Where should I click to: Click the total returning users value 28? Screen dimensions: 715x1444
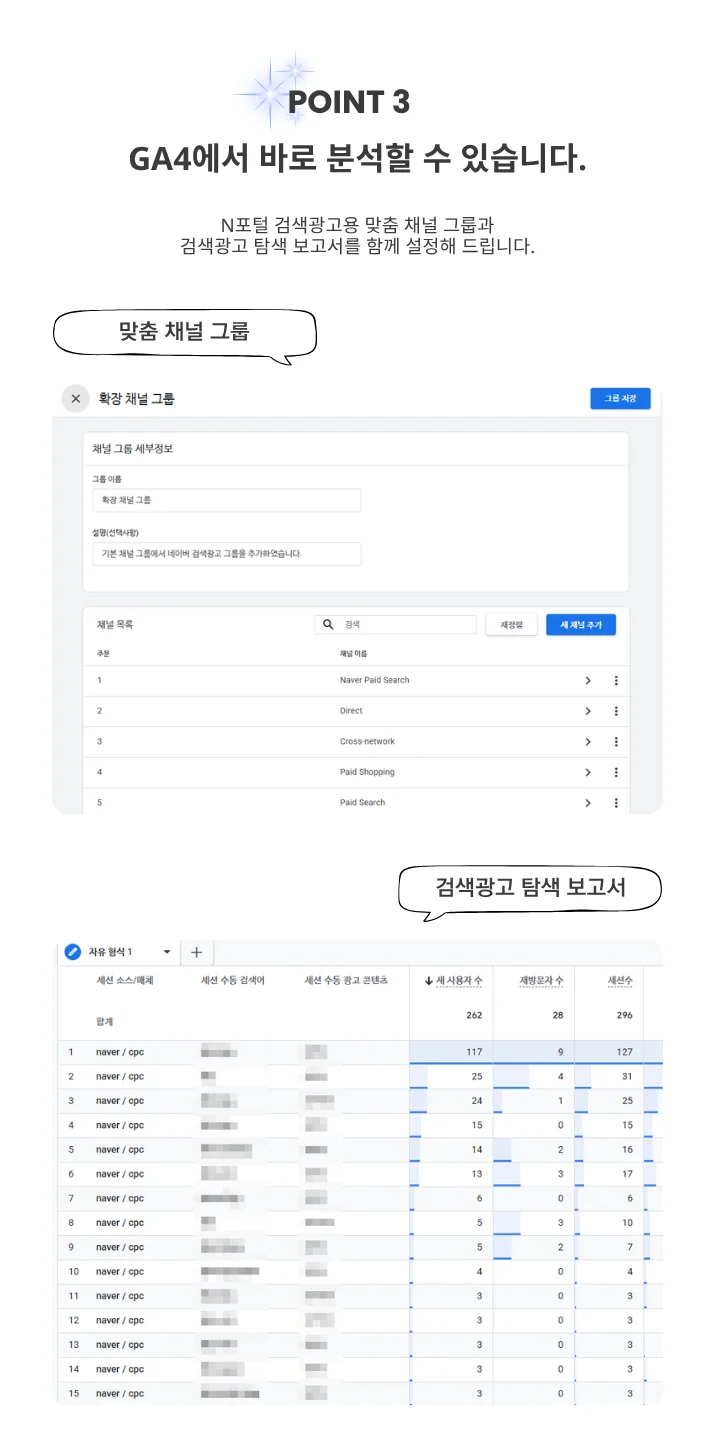(x=558, y=1015)
